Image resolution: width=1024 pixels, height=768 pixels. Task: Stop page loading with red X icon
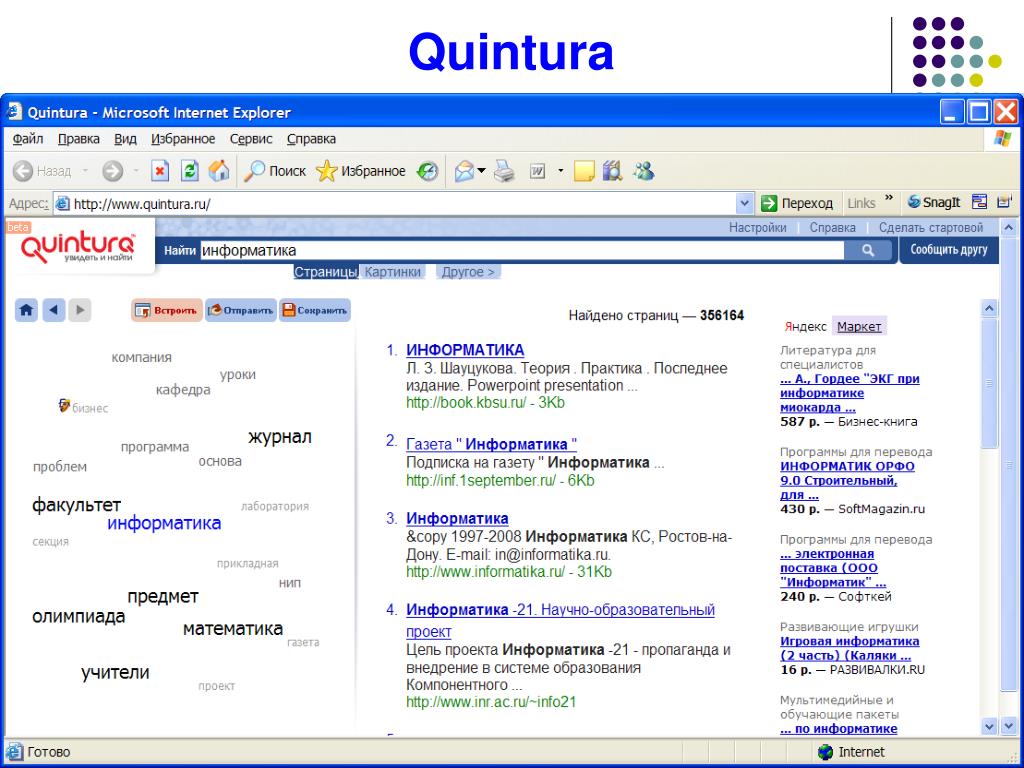tap(159, 171)
